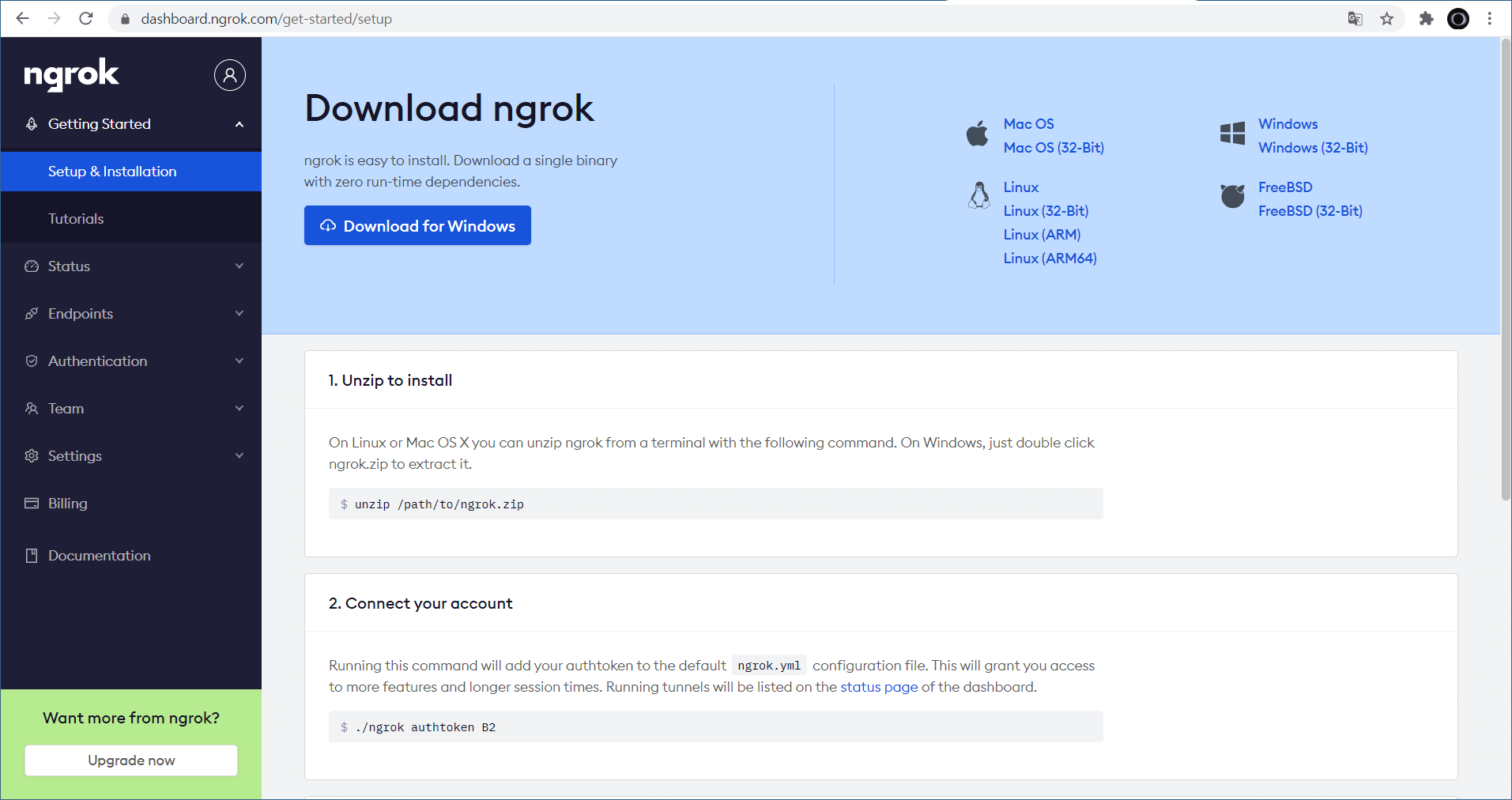Click the Upgrade now button
The image size is (1512, 800).
pyautogui.click(x=131, y=760)
